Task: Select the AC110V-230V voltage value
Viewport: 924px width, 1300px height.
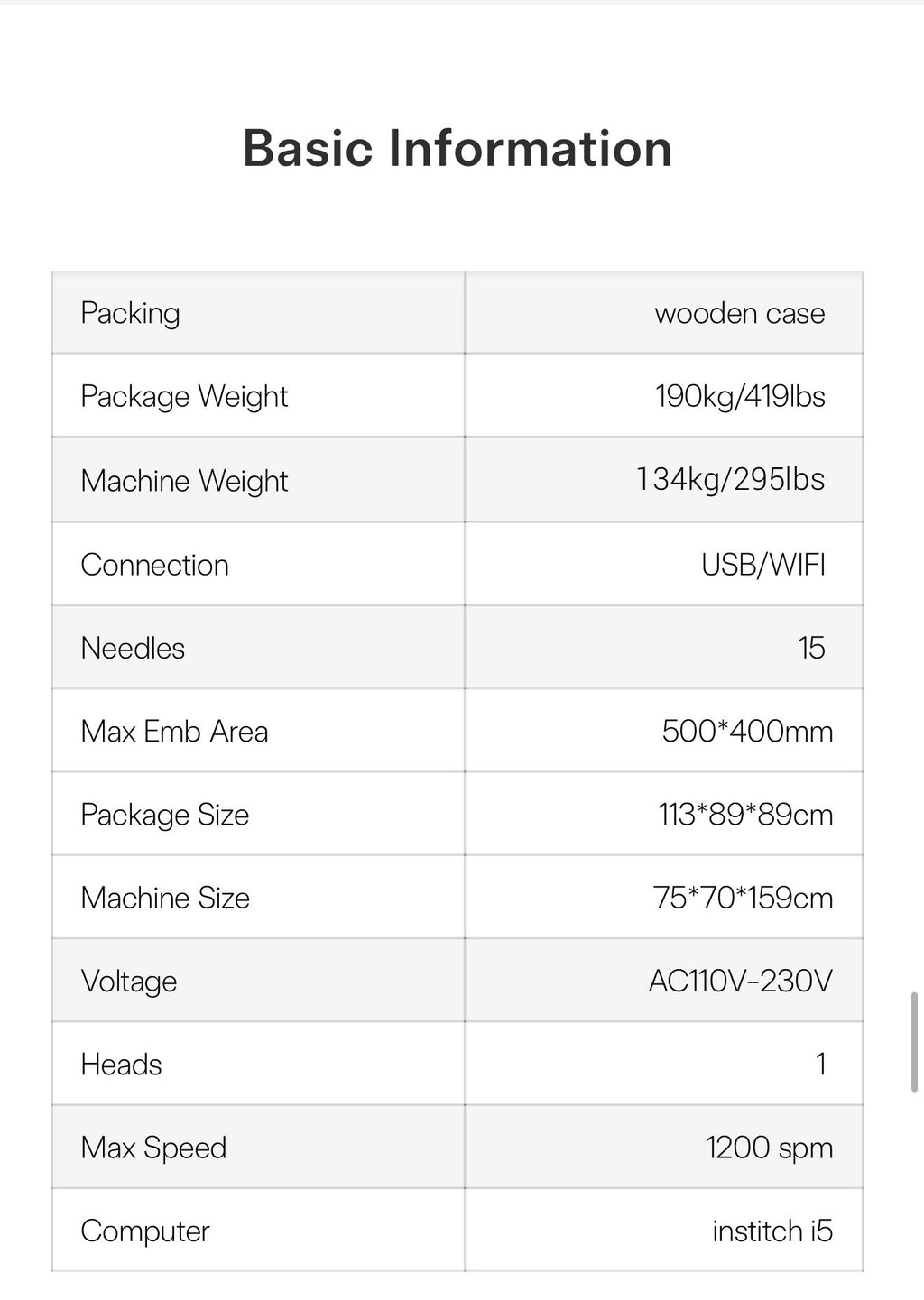Action: click(740, 981)
